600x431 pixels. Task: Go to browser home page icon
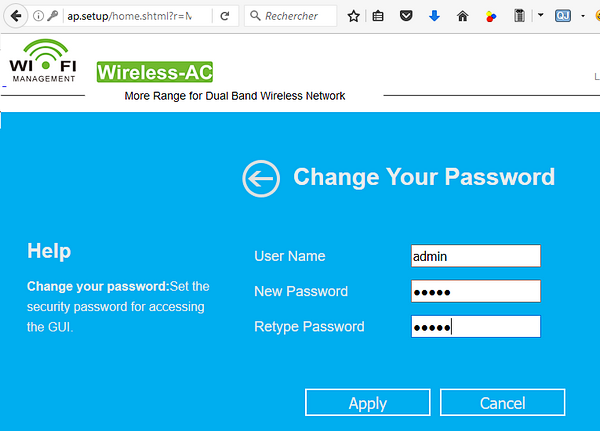[x=463, y=16]
